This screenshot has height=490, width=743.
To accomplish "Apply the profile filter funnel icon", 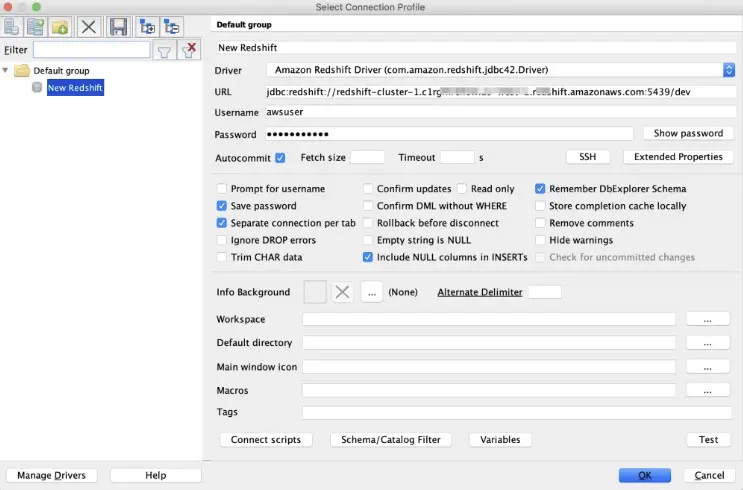I will click(x=164, y=50).
